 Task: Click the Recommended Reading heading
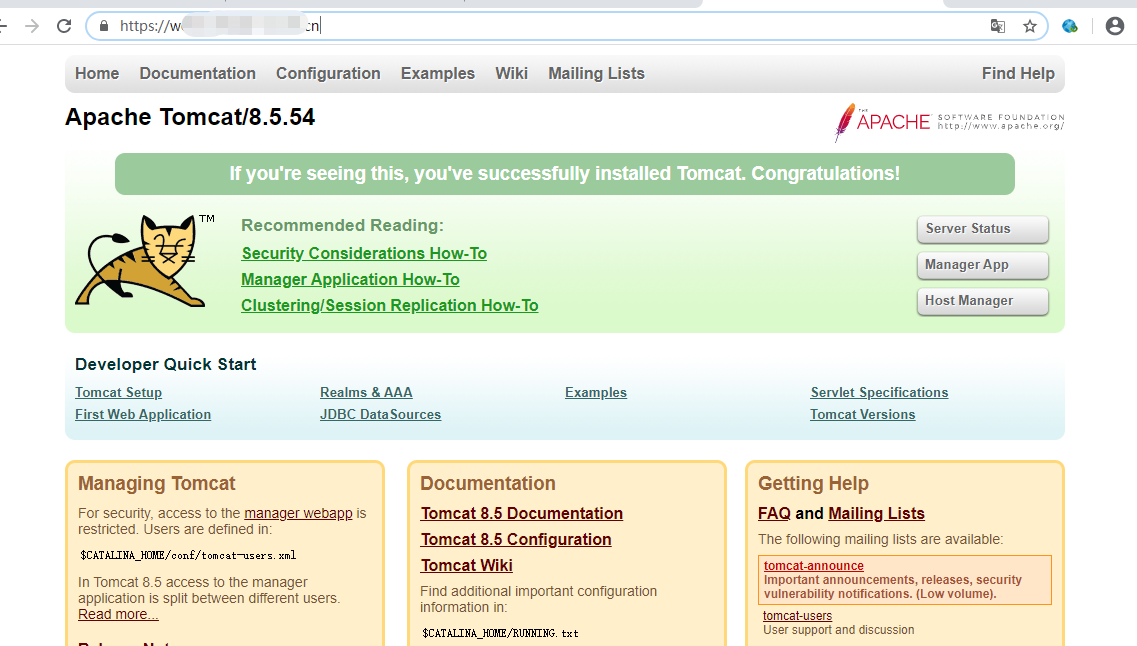pyautogui.click(x=342, y=225)
